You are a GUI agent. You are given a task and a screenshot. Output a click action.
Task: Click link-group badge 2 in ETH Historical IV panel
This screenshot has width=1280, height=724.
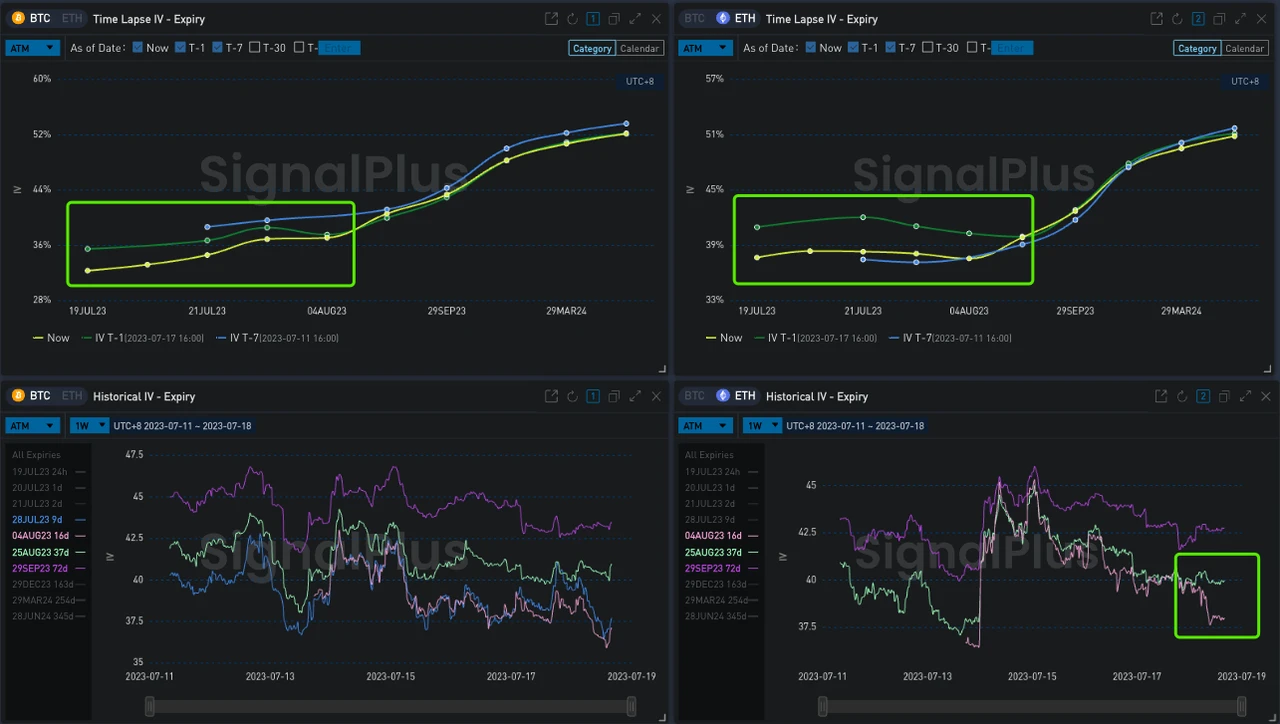click(x=1203, y=397)
